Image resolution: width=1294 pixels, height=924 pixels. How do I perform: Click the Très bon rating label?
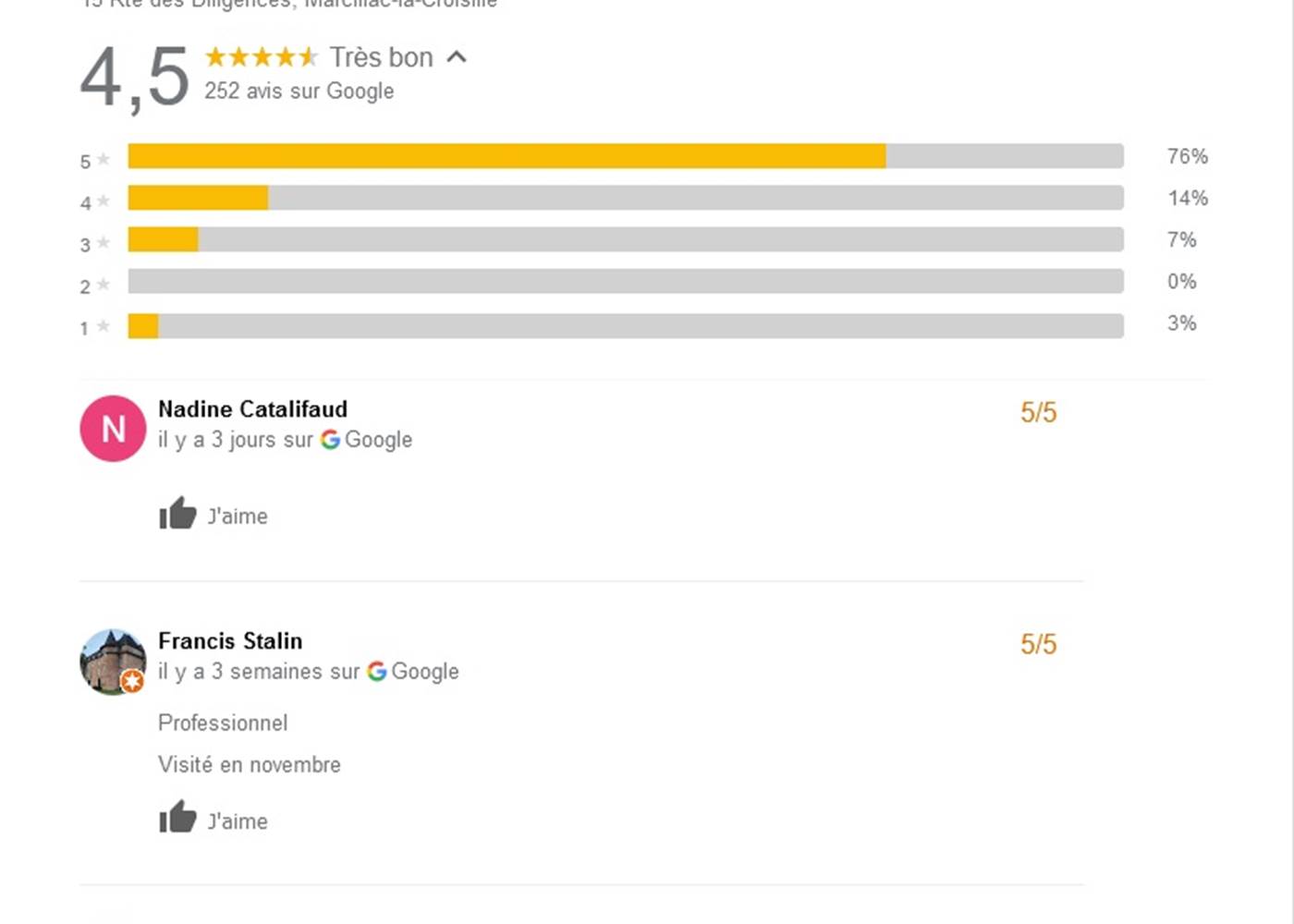tap(381, 57)
